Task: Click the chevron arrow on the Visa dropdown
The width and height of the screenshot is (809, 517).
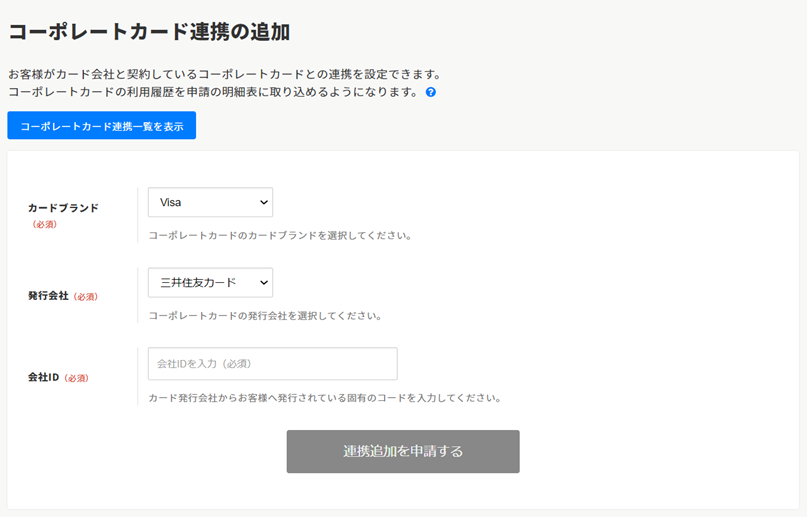Action: click(264, 202)
